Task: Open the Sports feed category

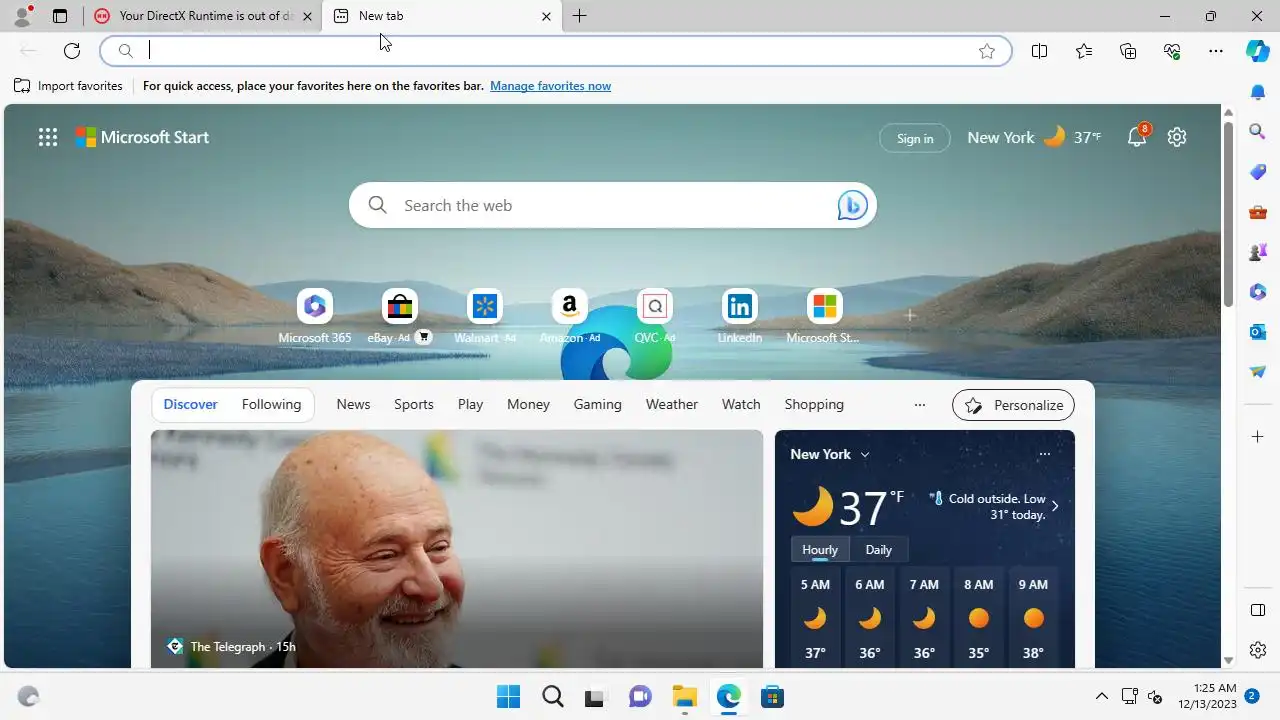Action: (413, 404)
